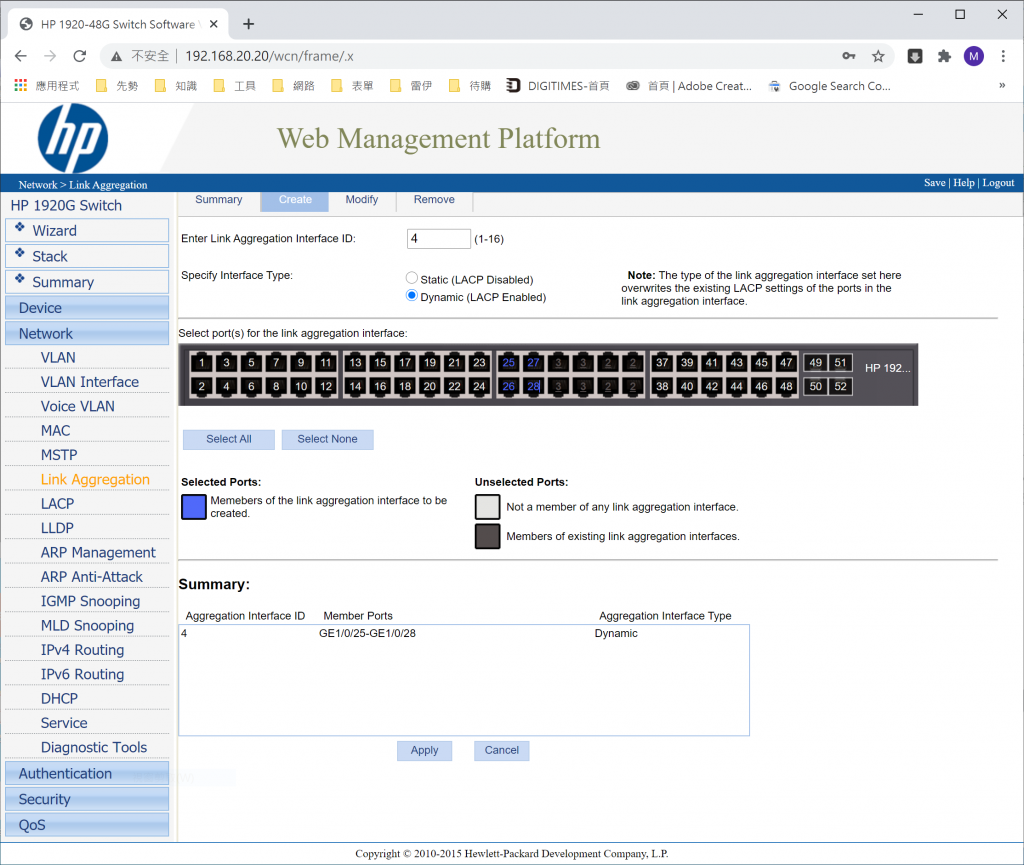
Task: Select port 13 on the switch panel
Action: (355, 362)
